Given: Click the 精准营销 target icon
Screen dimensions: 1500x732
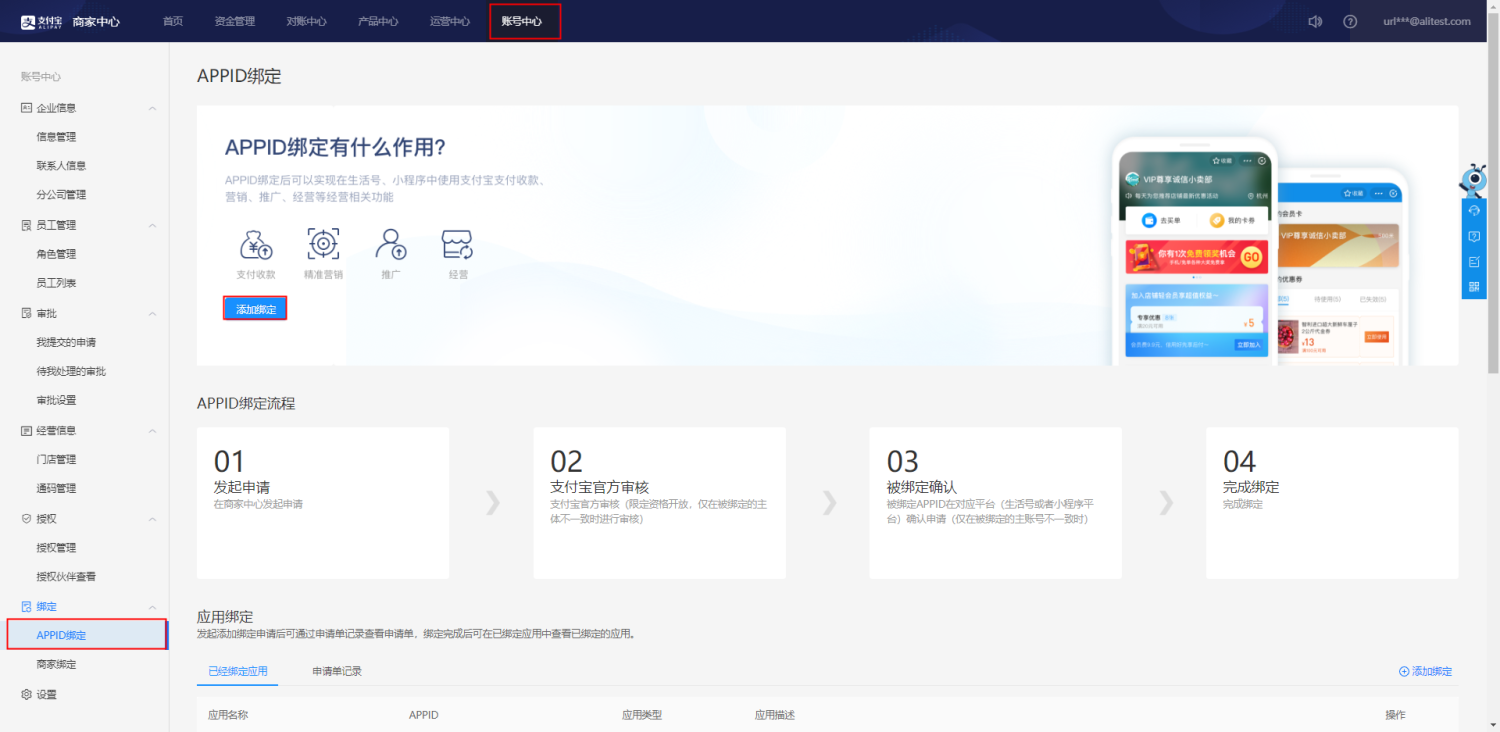Looking at the screenshot, I should (323, 244).
